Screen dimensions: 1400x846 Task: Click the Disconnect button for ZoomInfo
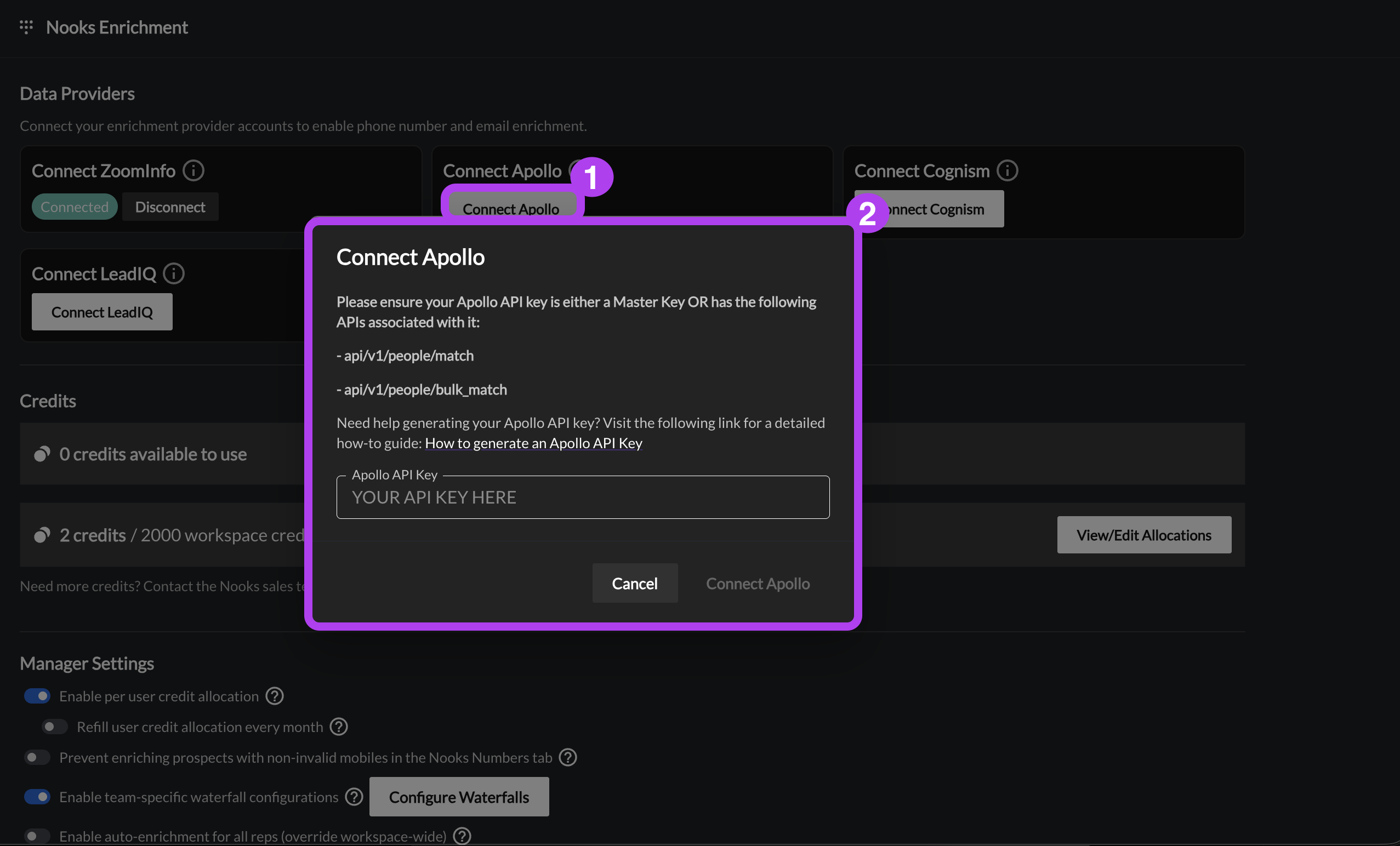[x=170, y=207]
